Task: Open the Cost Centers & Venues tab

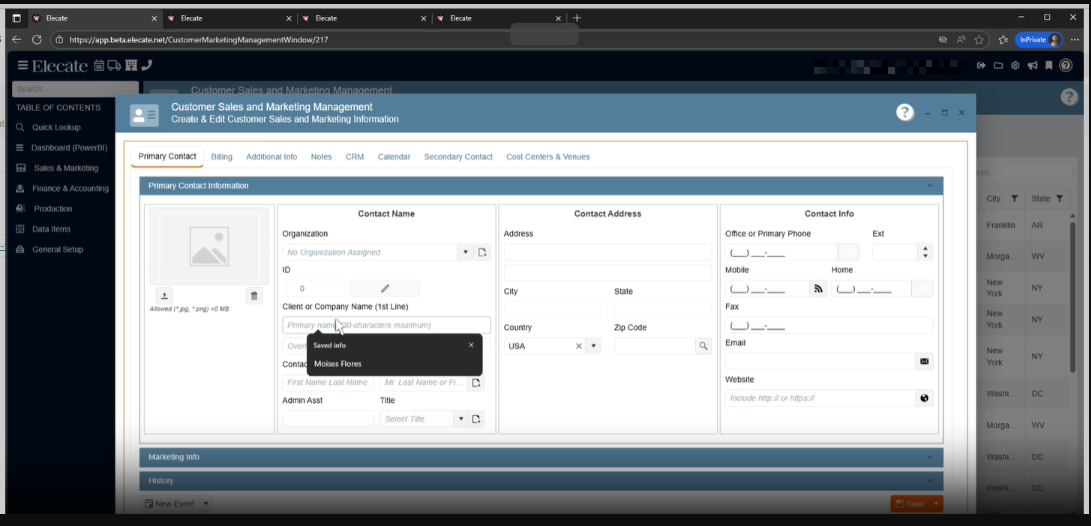Action: (547, 157)
